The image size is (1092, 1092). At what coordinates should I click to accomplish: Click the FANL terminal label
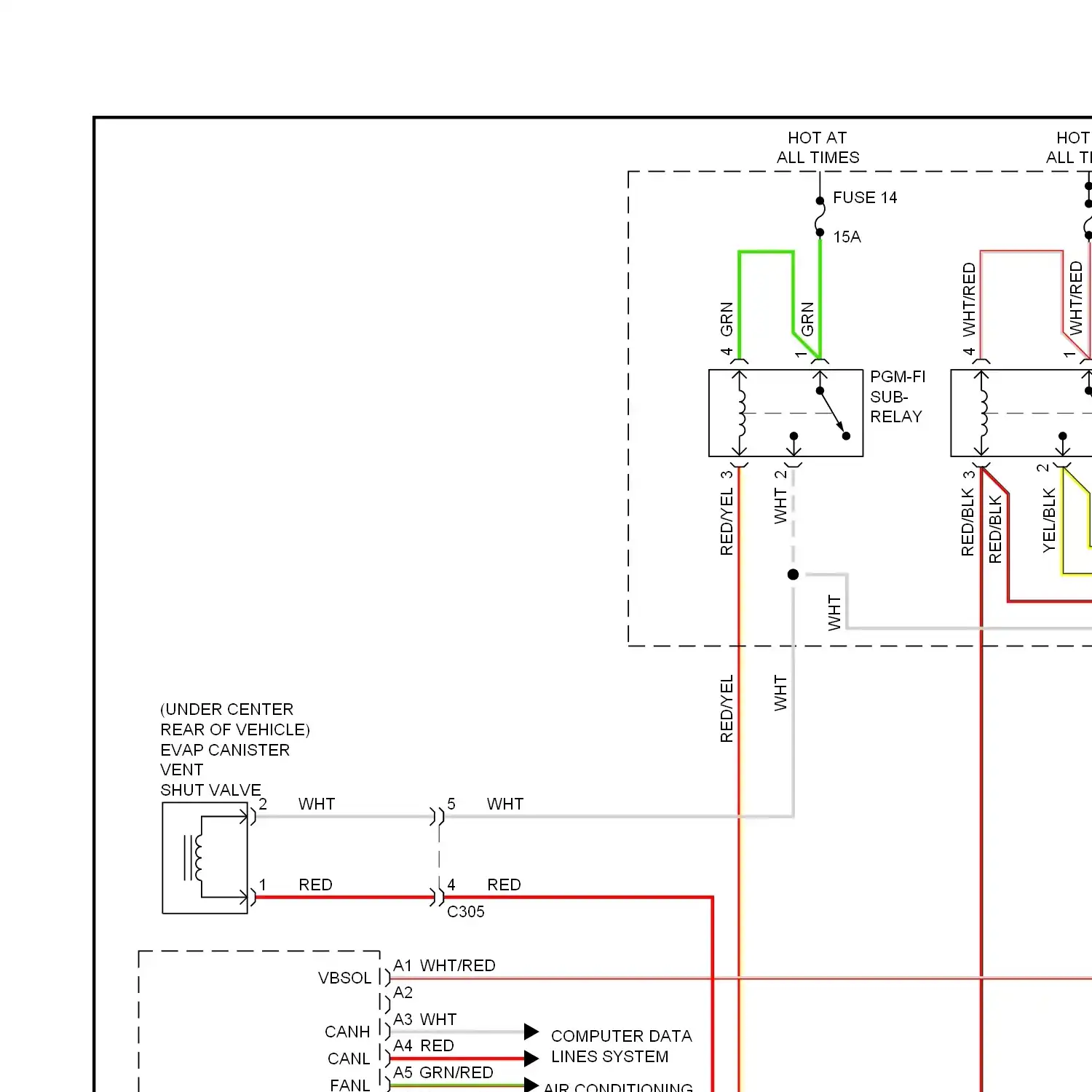pyautogui.click(x=350, y=1085)
